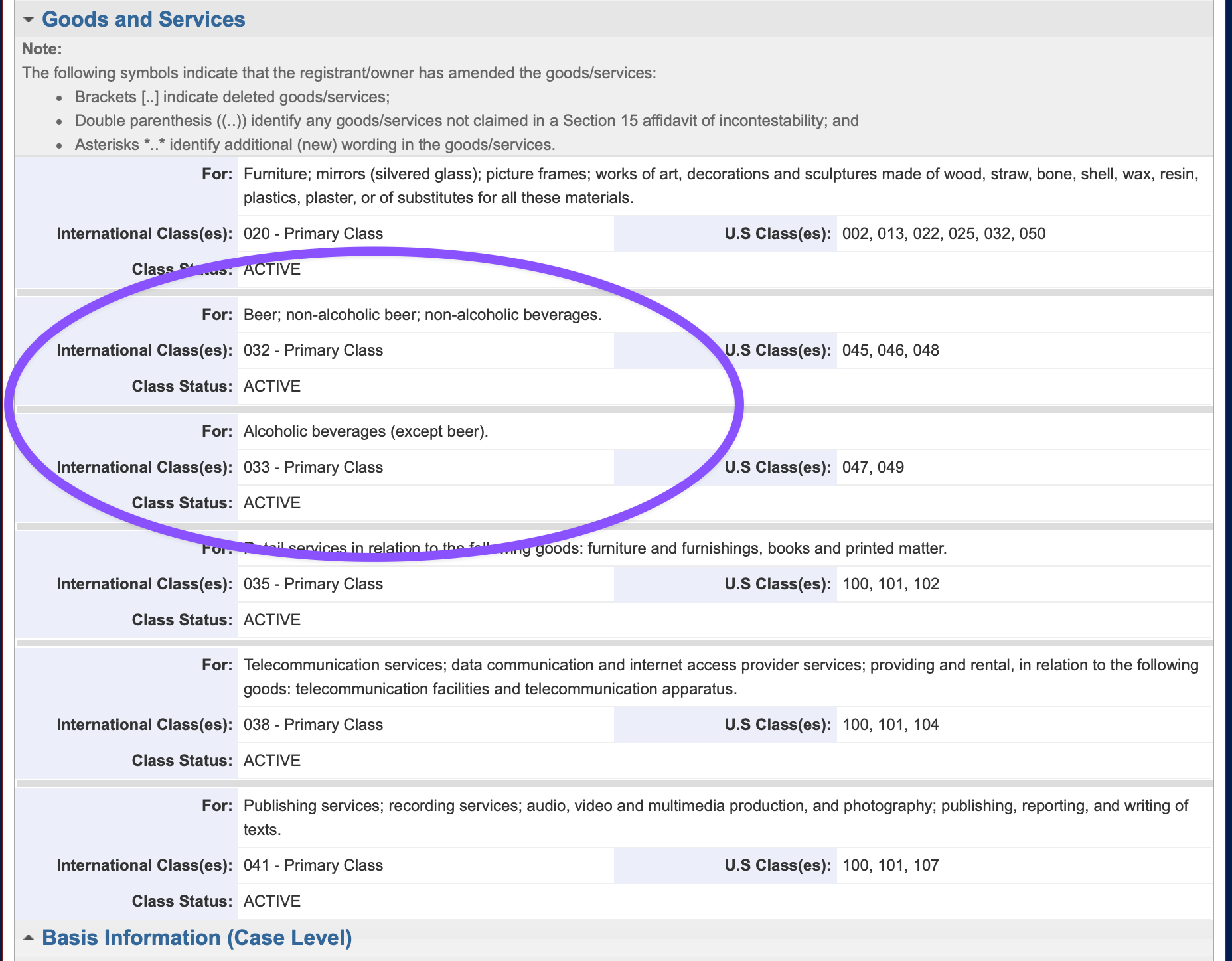Select U.S. classes '100, 101, 104'
Viewport: 1232px width, 961px height.
[891, 725]
